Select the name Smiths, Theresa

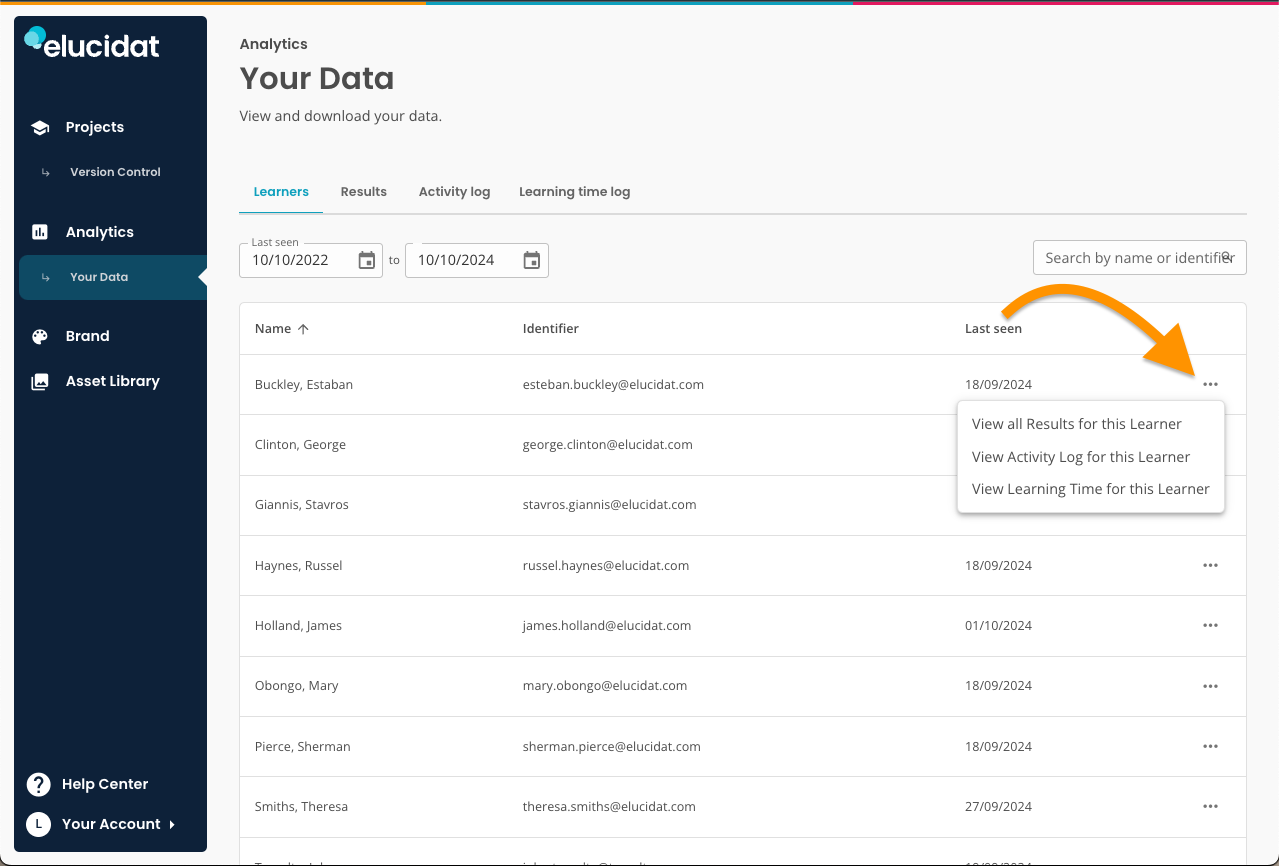point(302,806)
